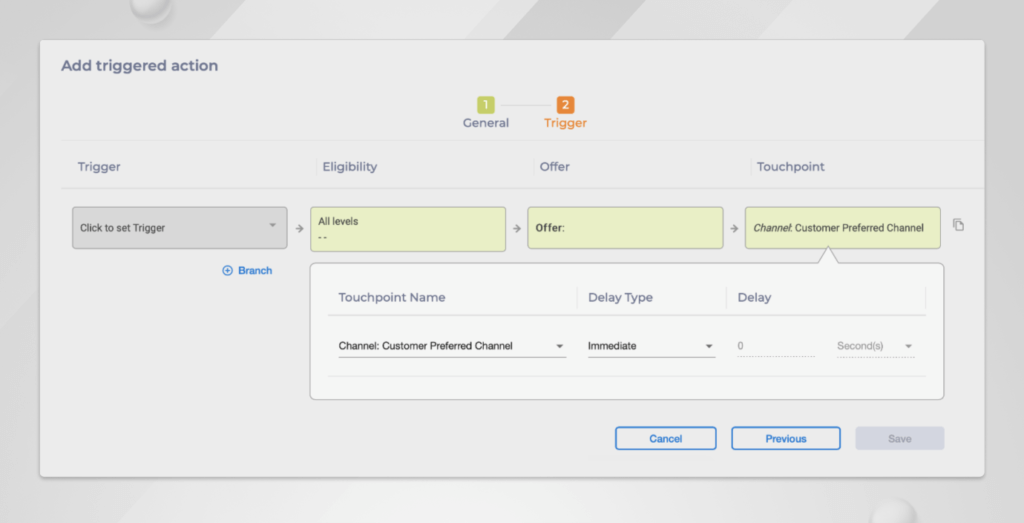Go back using the Previous button
This screenshot has width=1024, height=523.
785,438
